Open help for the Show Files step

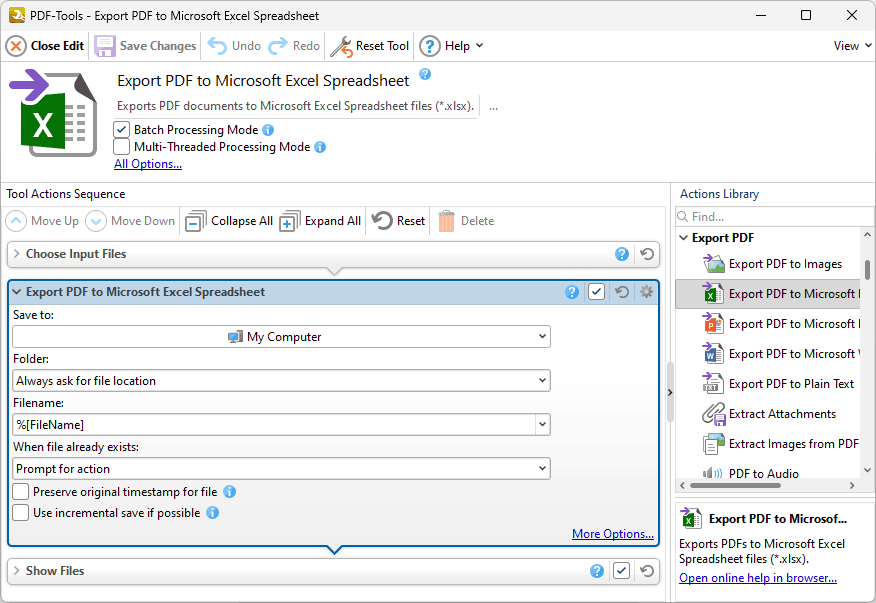coord(597,571)
